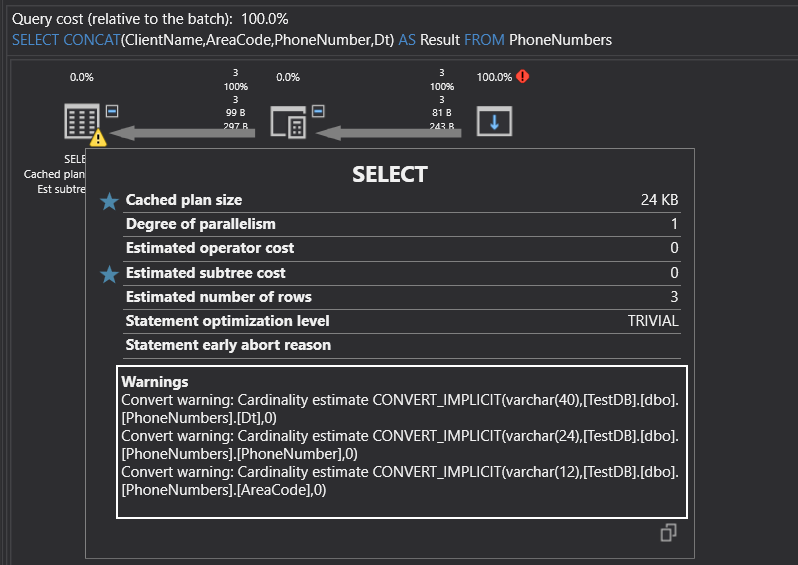Copy tooltip contents using the copy icon
This screenshot has height=565, width=798.
(x=669, y=534)
